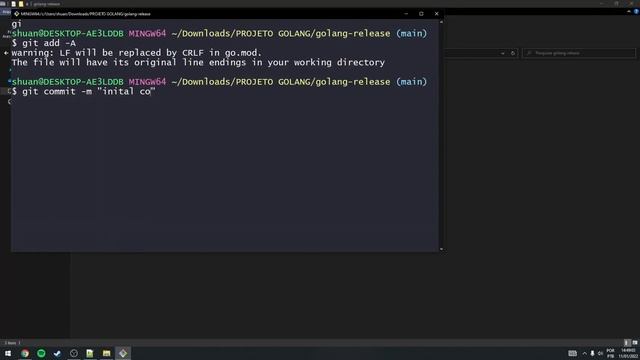Switch Explorer to large icons view
Viewport: 640px width, 360px height.
click(635, 343)
